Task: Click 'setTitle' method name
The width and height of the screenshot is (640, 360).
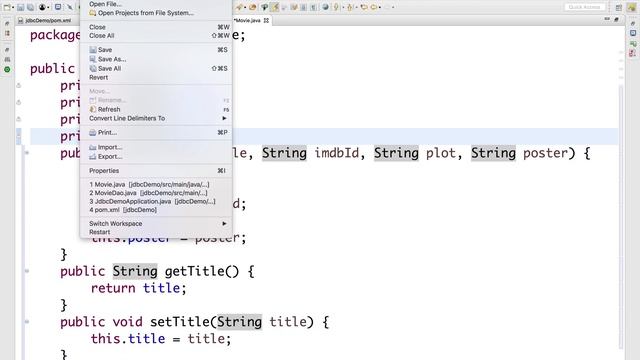Action: click(180, 322)
